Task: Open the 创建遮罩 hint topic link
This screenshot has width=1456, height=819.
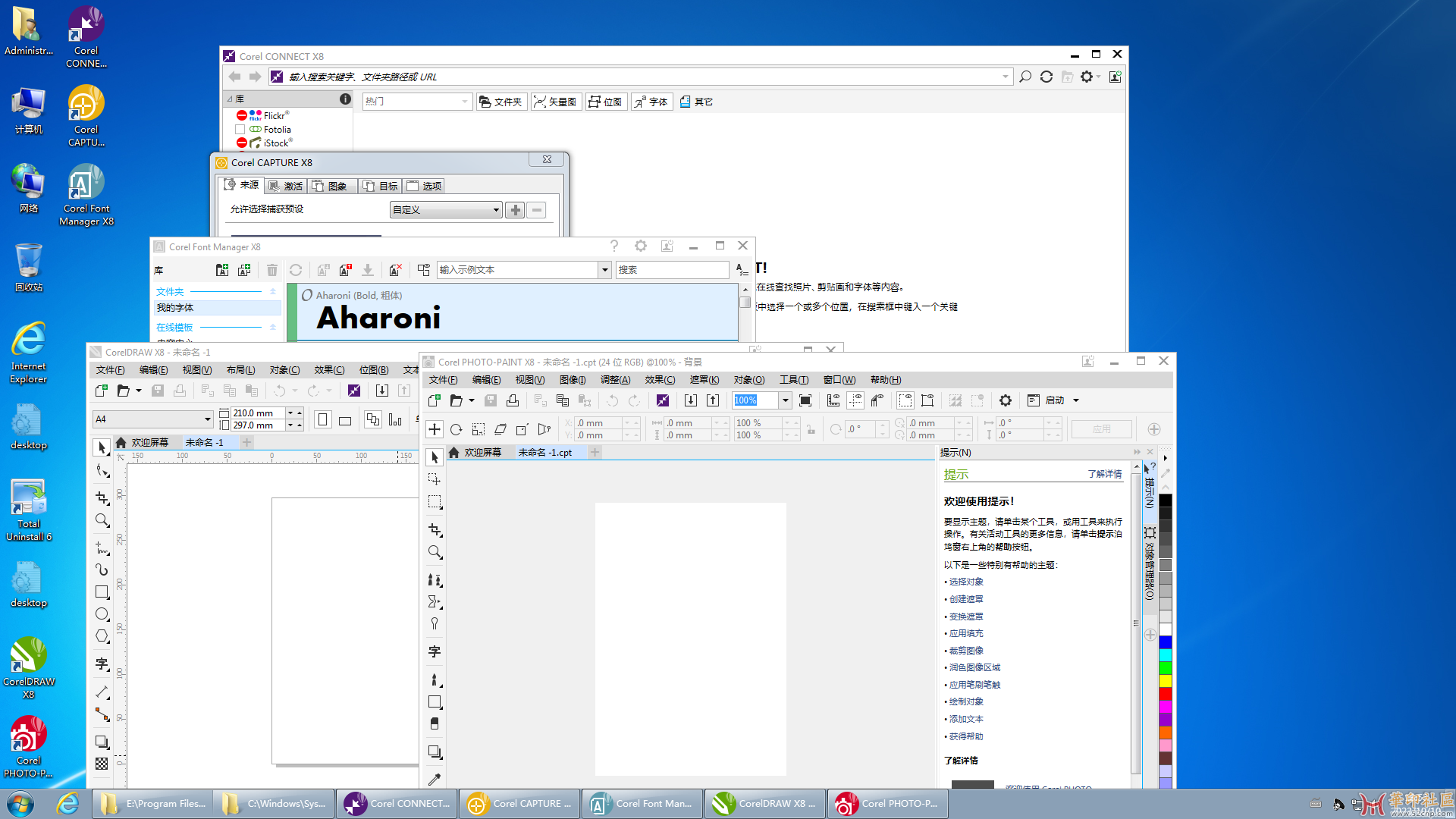Action: [x=966, y=599]
